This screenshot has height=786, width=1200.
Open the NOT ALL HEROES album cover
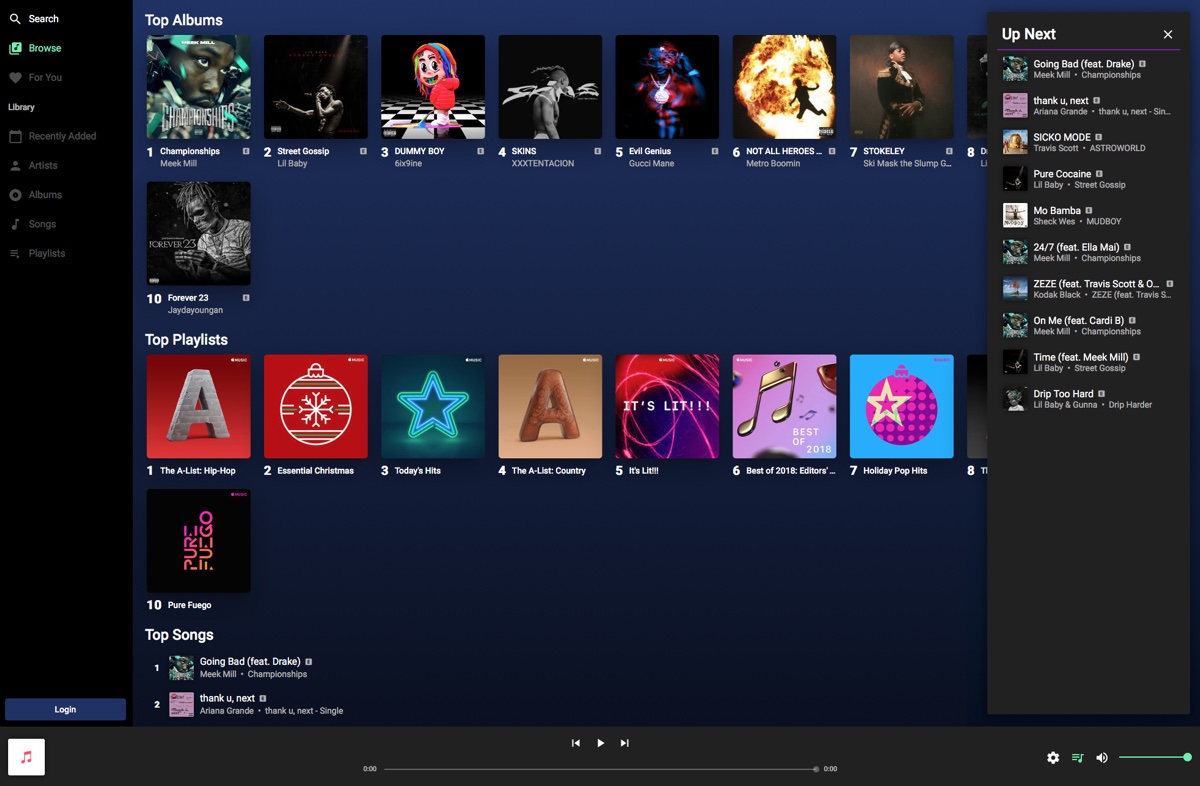785,87
